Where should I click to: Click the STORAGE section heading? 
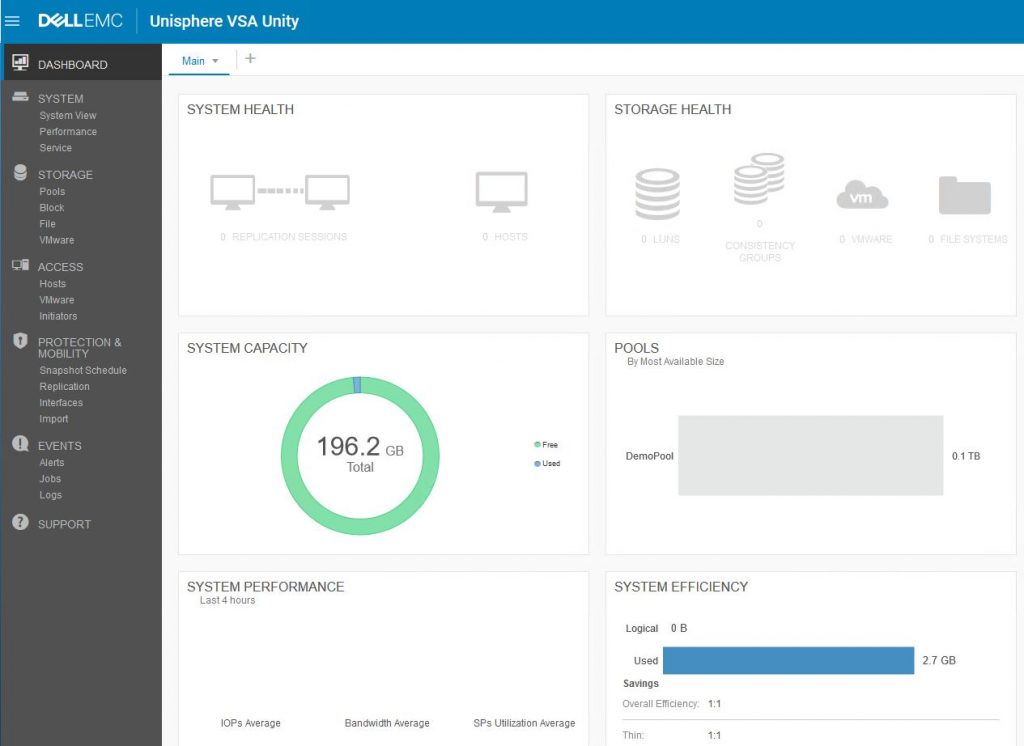click(x=65, y=175)
